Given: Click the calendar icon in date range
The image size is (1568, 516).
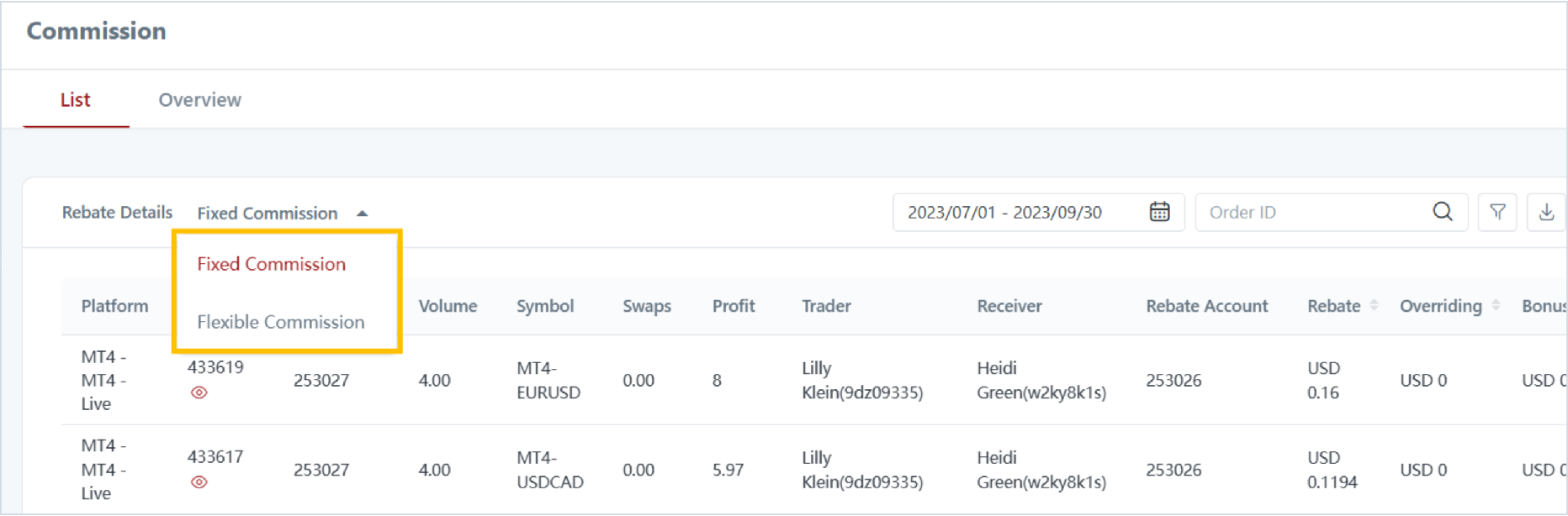Looking at the screenshot, I should [1159, 212].
